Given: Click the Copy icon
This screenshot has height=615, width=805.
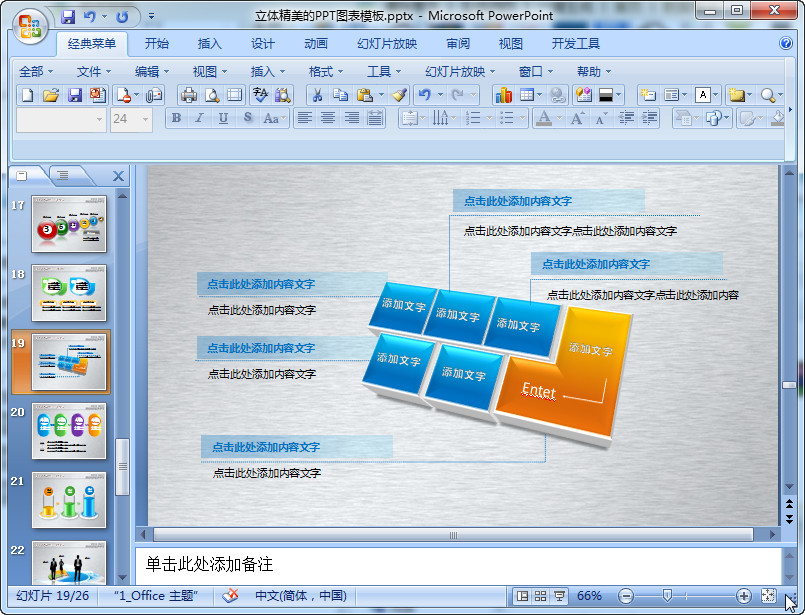Looking at the screenshot, I should 340,95.
